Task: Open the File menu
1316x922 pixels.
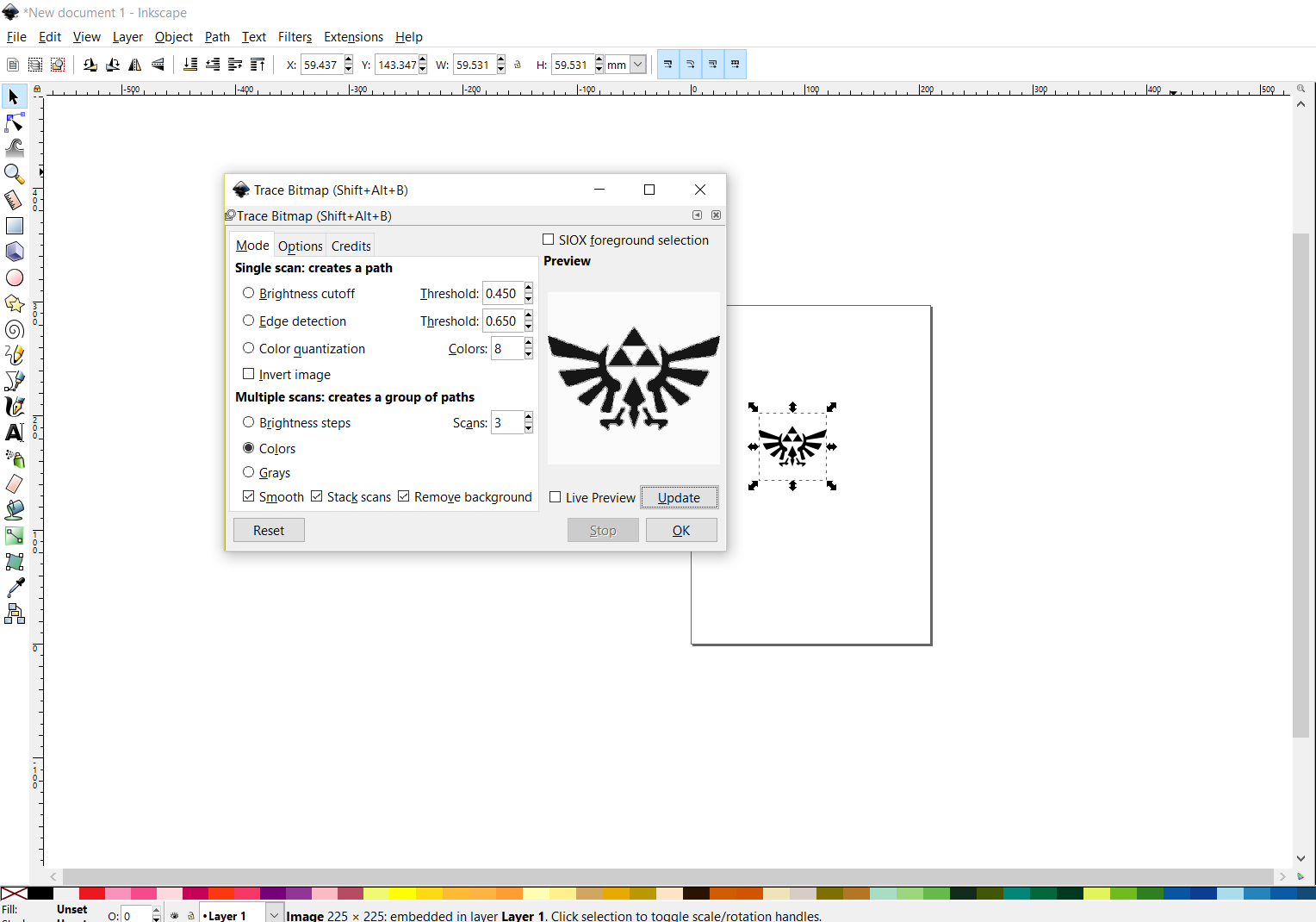Action: coord(16,37)
